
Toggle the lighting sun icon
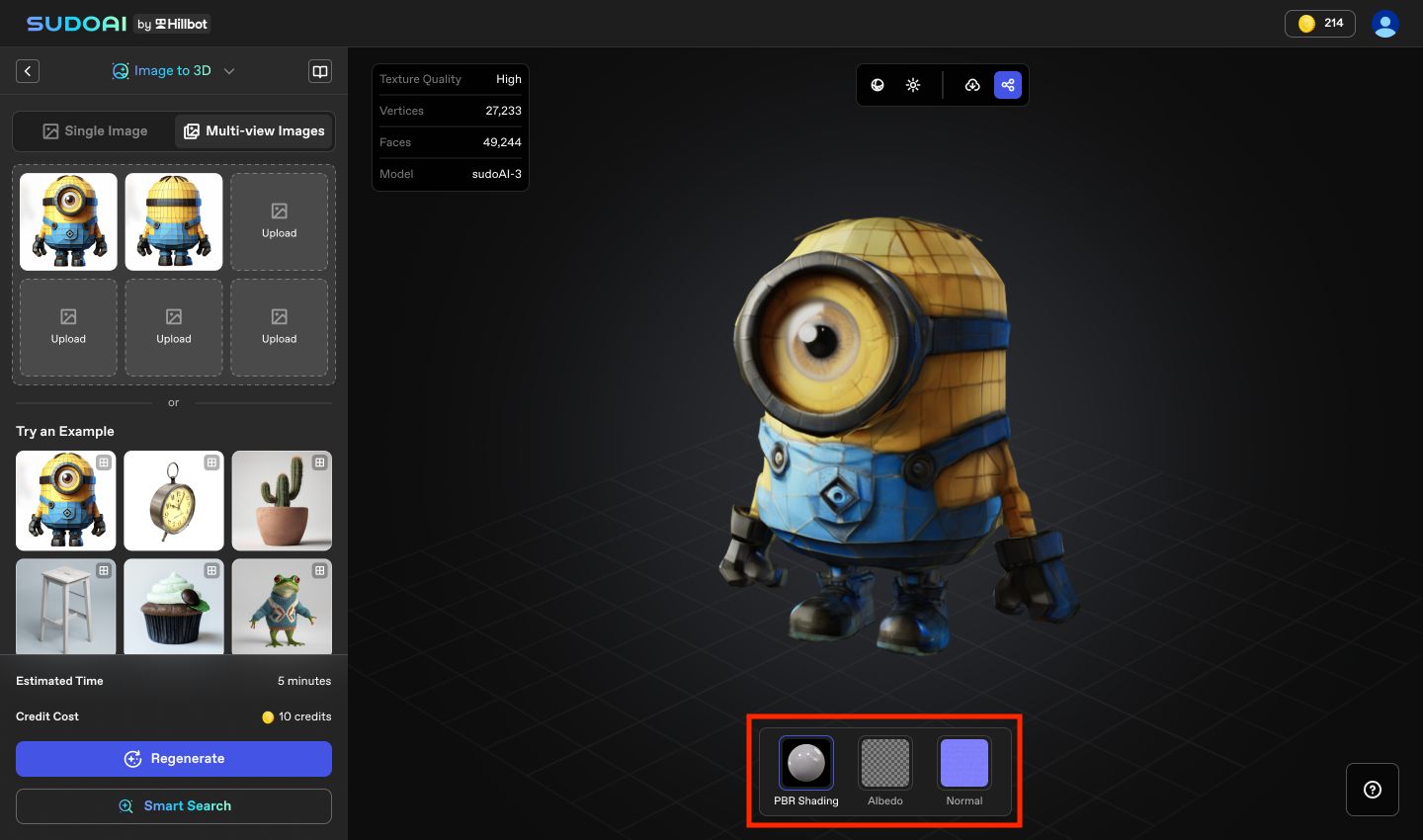pos(913,85)
